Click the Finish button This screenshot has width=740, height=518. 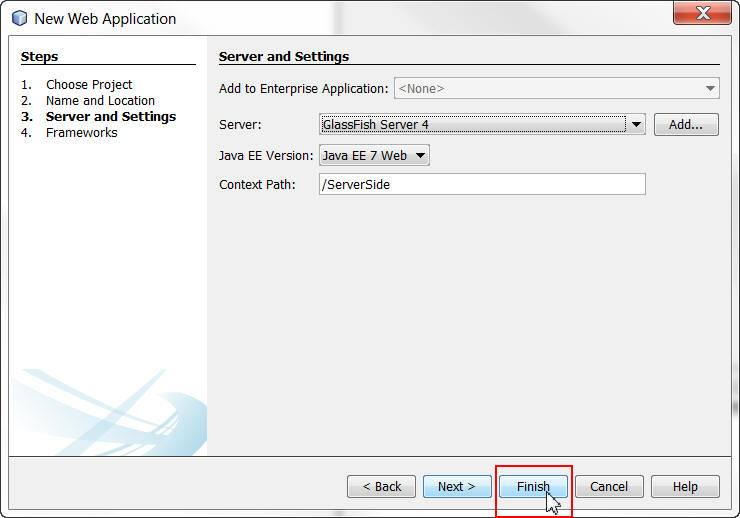[x=533, y=486]
